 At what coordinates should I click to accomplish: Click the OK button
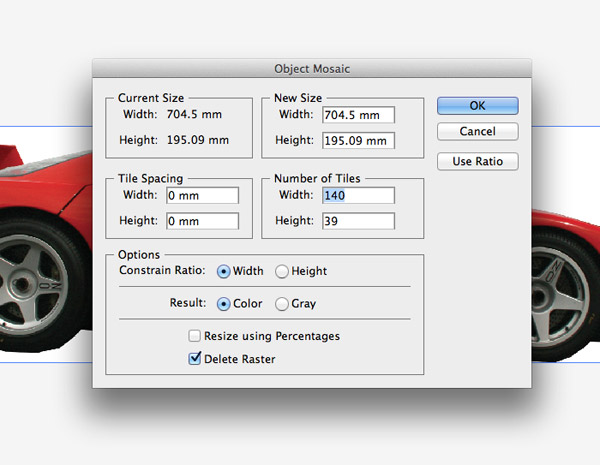[x=478, y=106]
